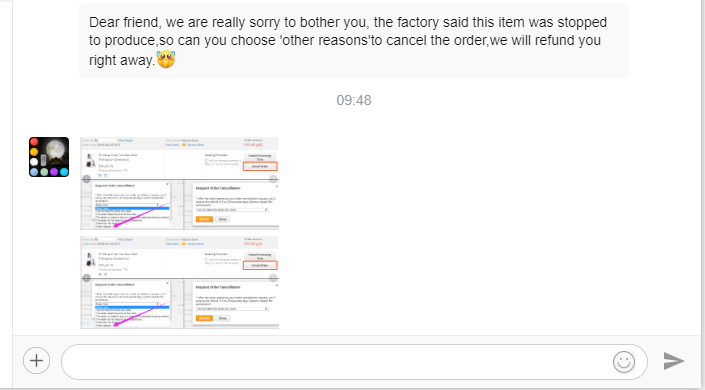Click Close button beside Submit in first image
Screen dimensions: 705x390
(223, 219)
